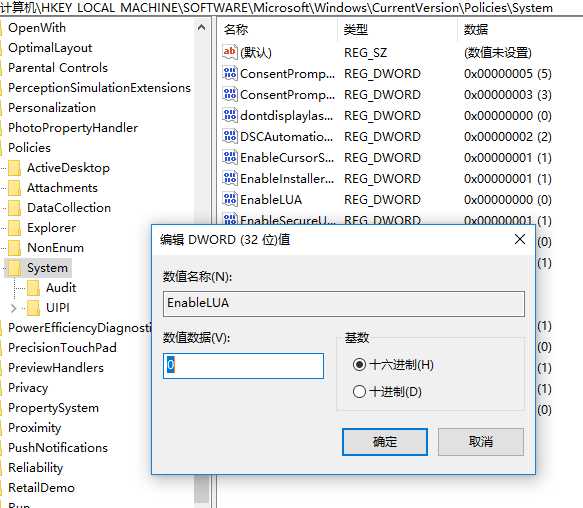The image size is (583, 508).
Task: Click the tree pane scroll-up arrow
Action: click(x=202, y=28)
